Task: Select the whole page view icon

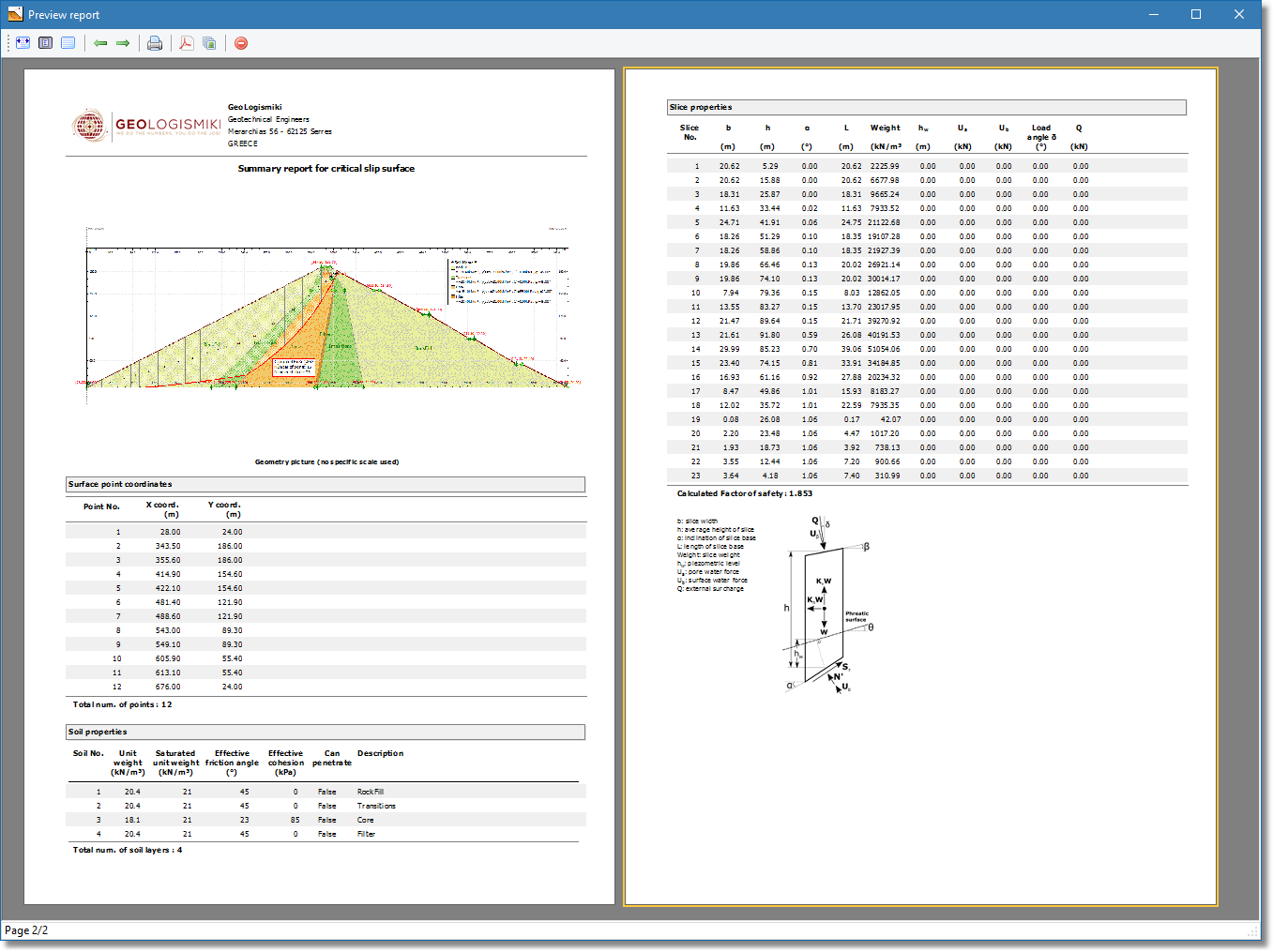Action: pos(44,42)
